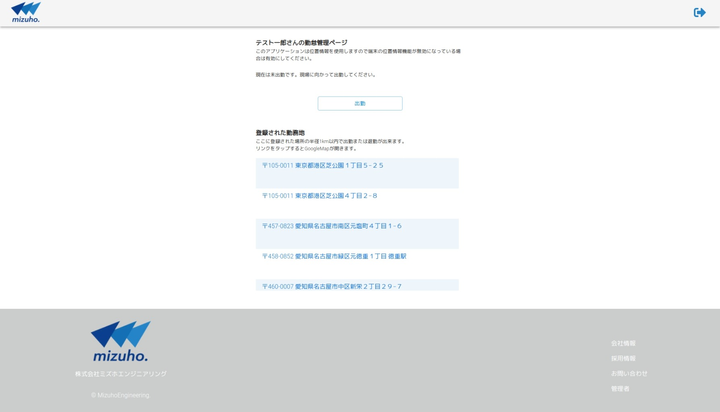Click the テスト一郎さんの勤怠管理ページ heading

(x=301, y=42)
